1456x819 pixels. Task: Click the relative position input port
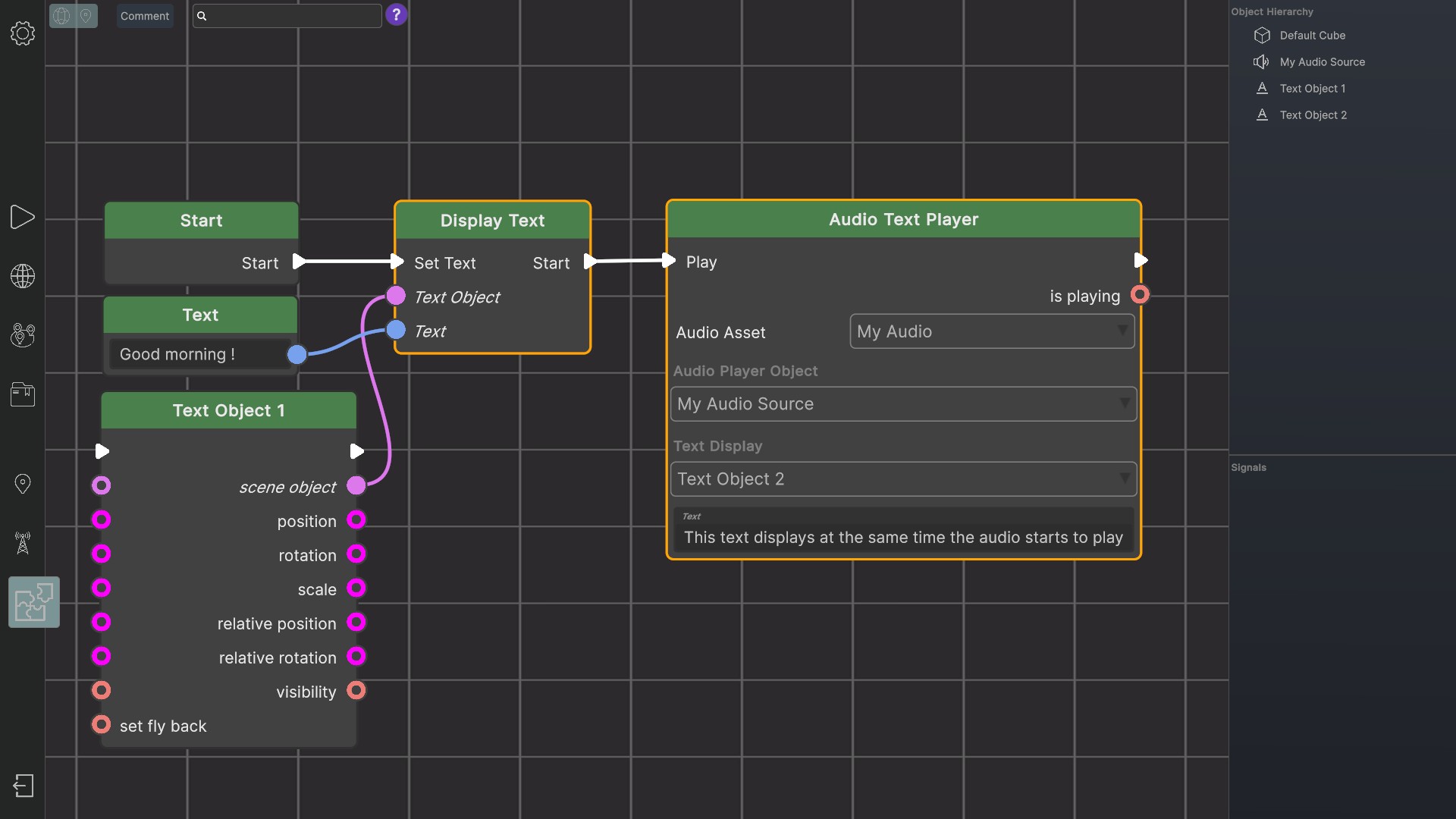102,622
